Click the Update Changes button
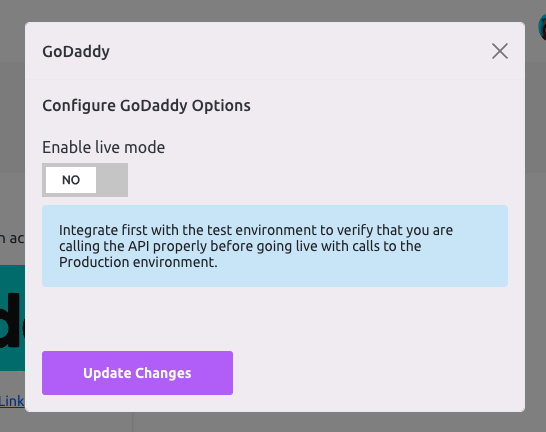Image resolution: width=546 pixels, height=432 pixels. [138, 373]
